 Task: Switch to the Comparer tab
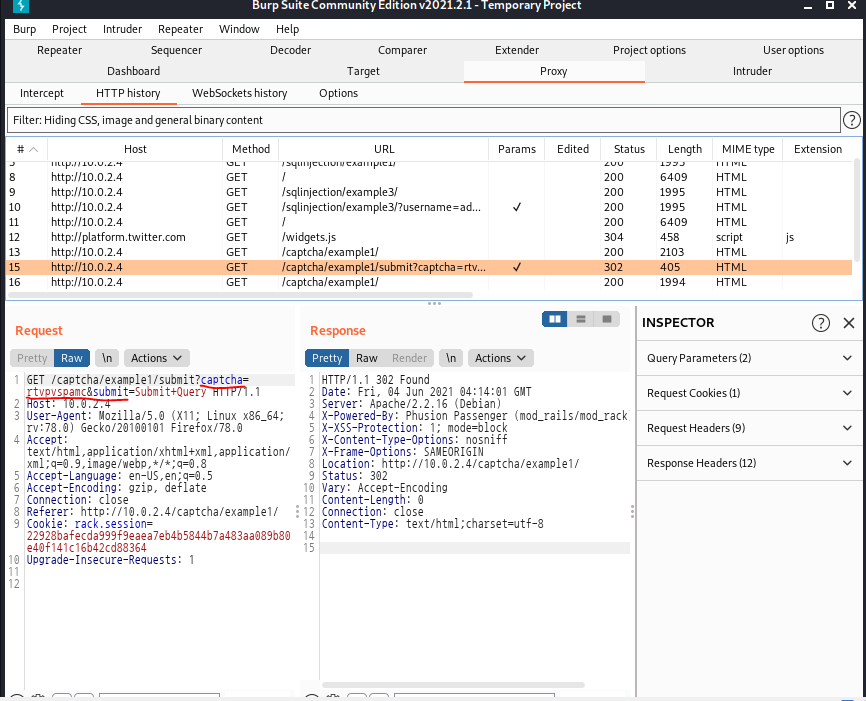pyautogui.click(x=402, y=50)
